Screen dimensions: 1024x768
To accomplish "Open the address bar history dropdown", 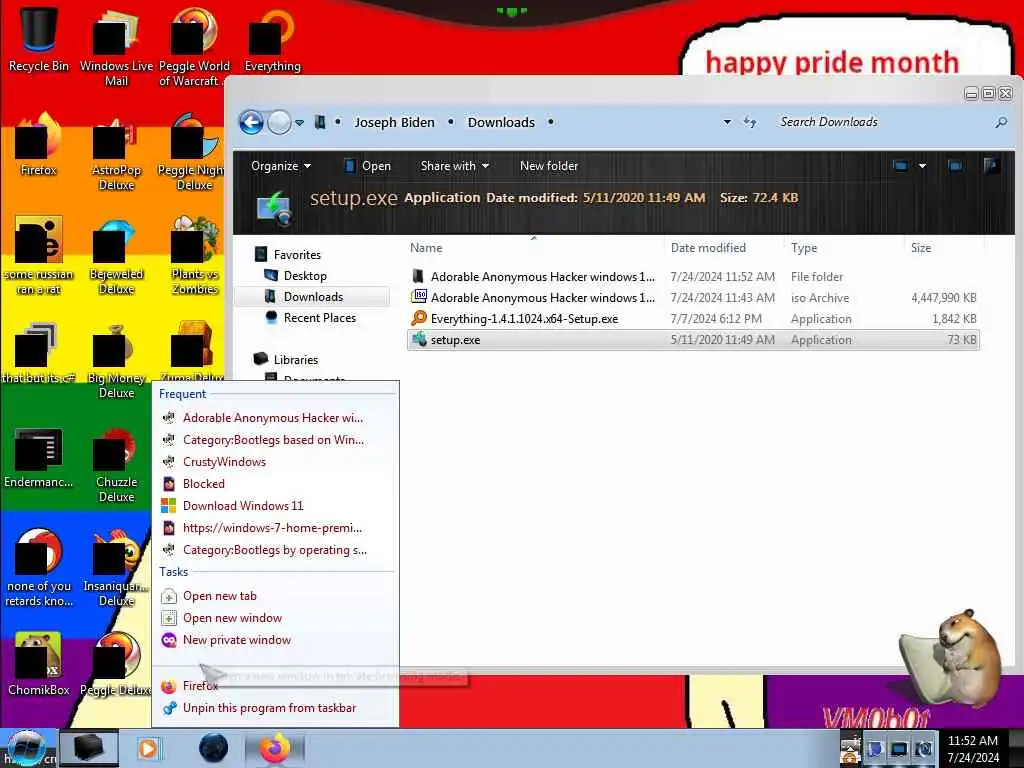I will click(x=727, y=122).
